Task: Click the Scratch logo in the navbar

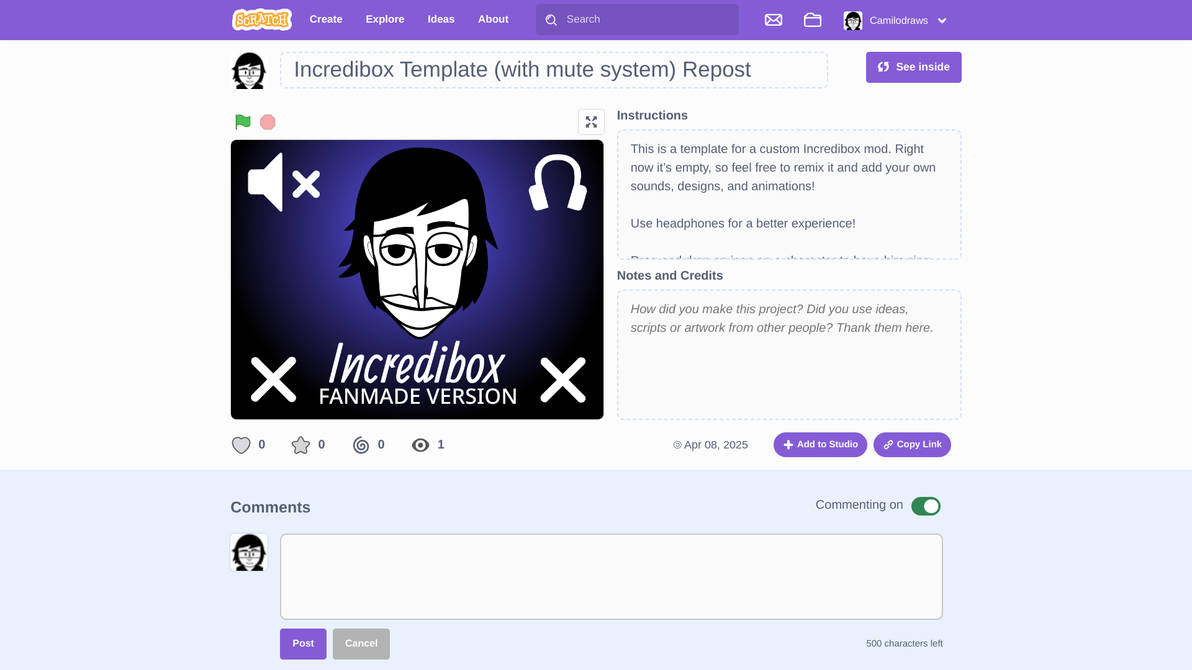Action: [261, 19]
